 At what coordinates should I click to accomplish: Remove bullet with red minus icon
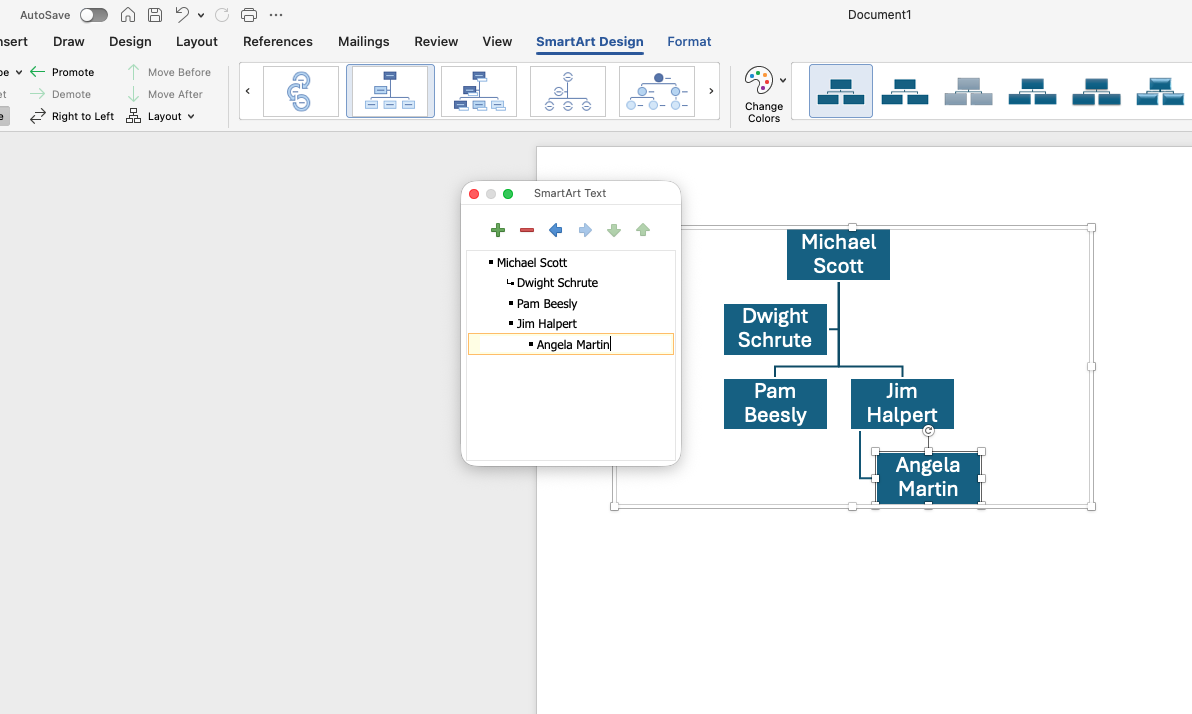pyautogui.click(x=527, y=230)
